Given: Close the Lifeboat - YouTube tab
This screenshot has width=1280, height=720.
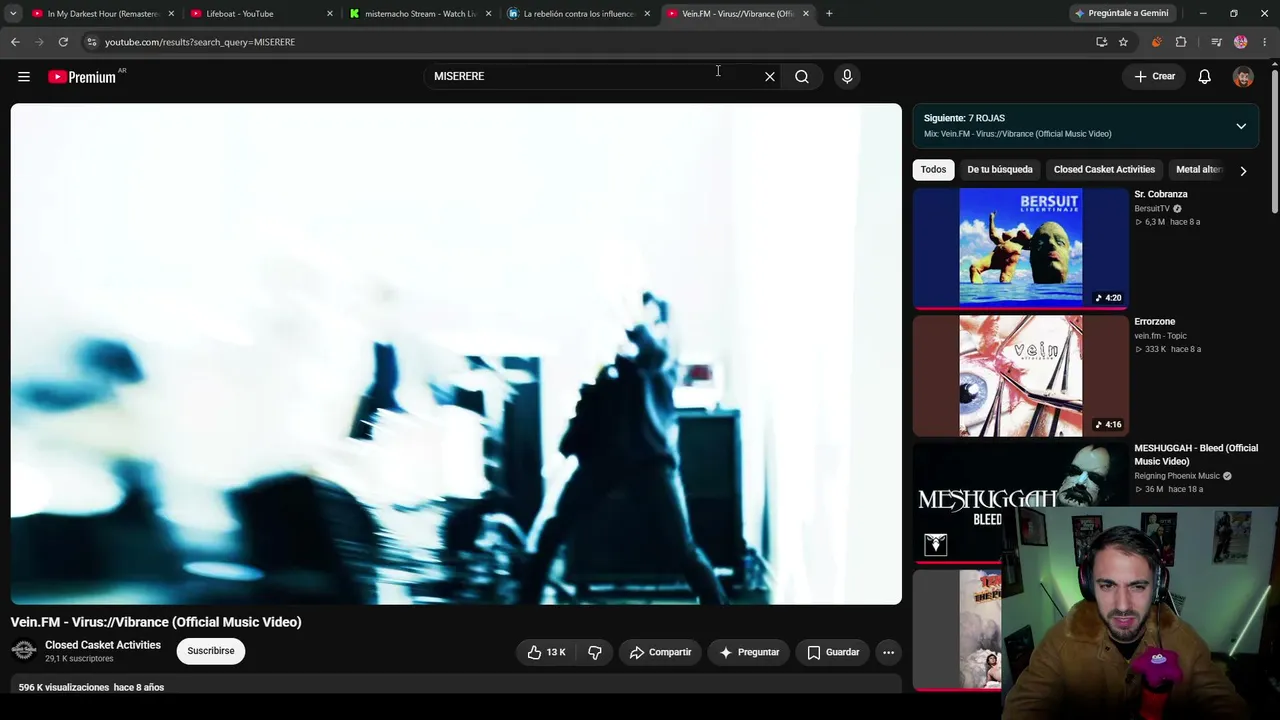Looking at the screenshot, I should coord(330,14).
